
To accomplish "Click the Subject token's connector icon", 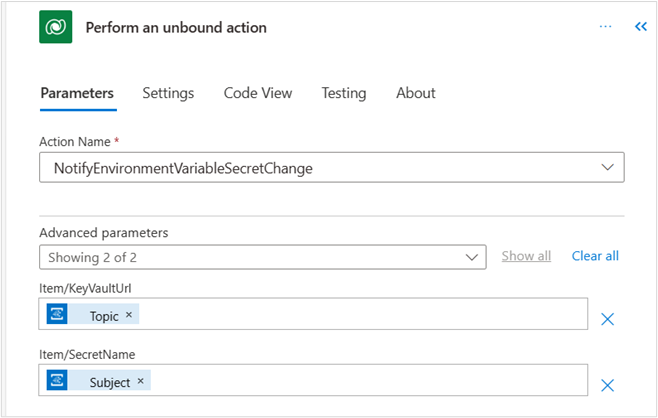I will coord(57,380).
